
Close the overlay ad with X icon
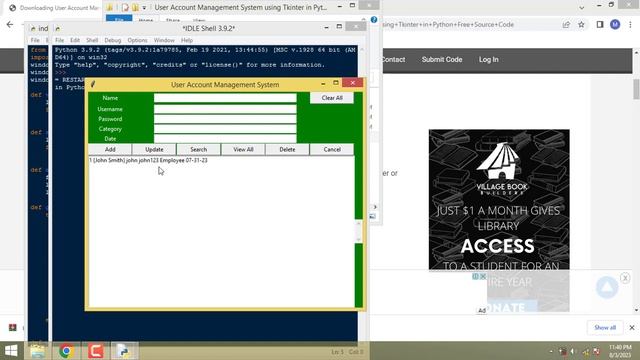(x=625, y=278)
